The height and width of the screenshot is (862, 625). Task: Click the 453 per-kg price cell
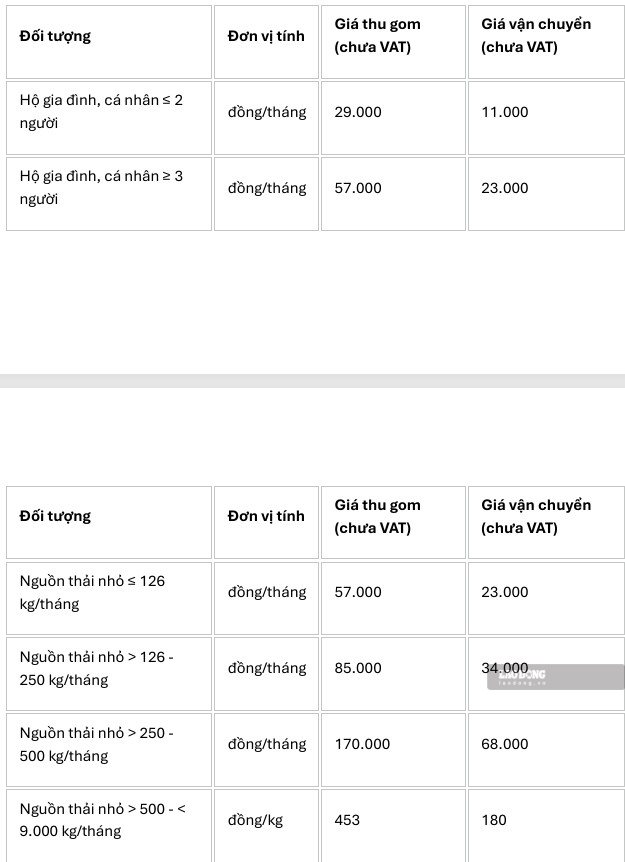coord(393,826)
